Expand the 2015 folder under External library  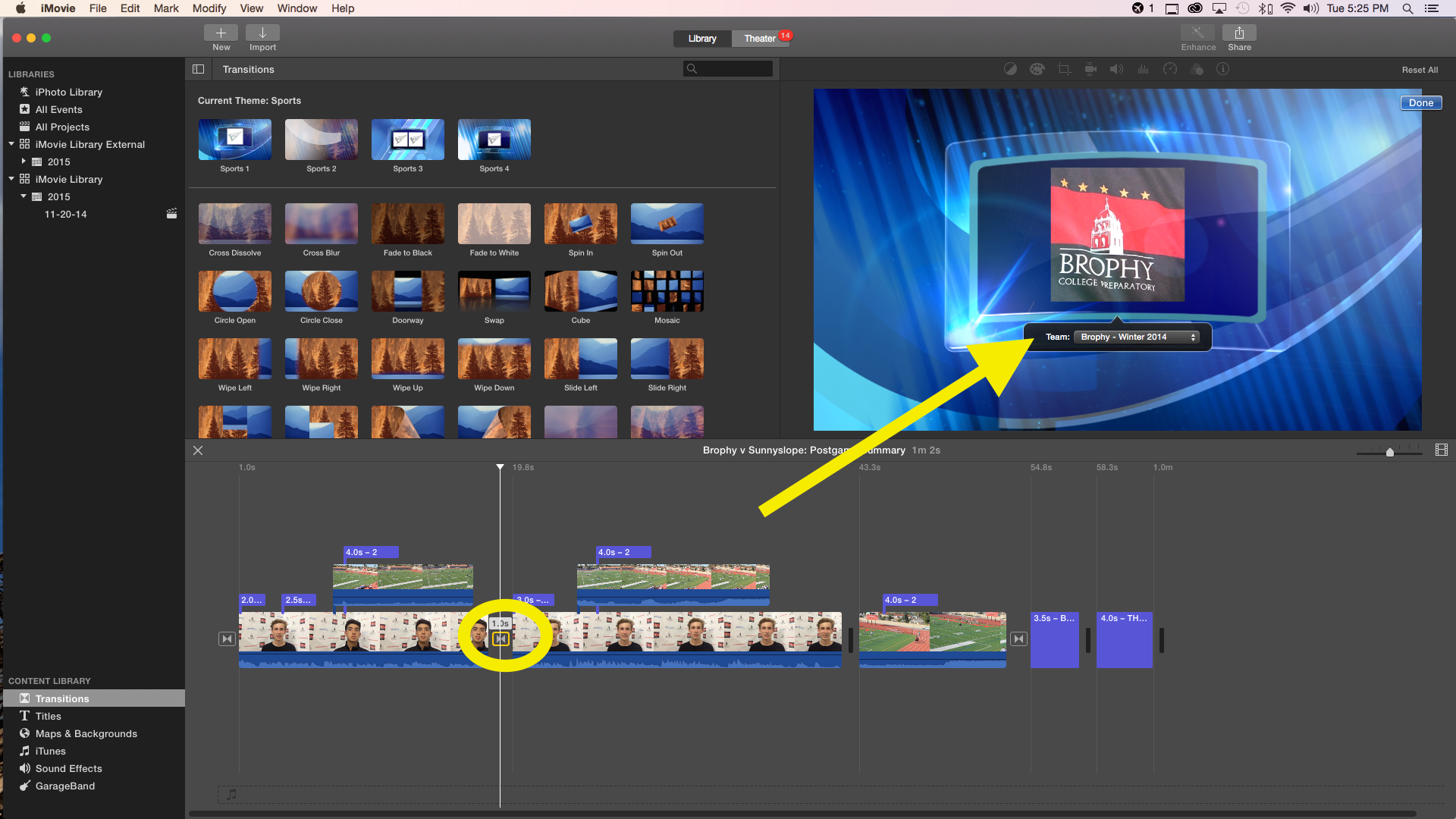point(24,162)
